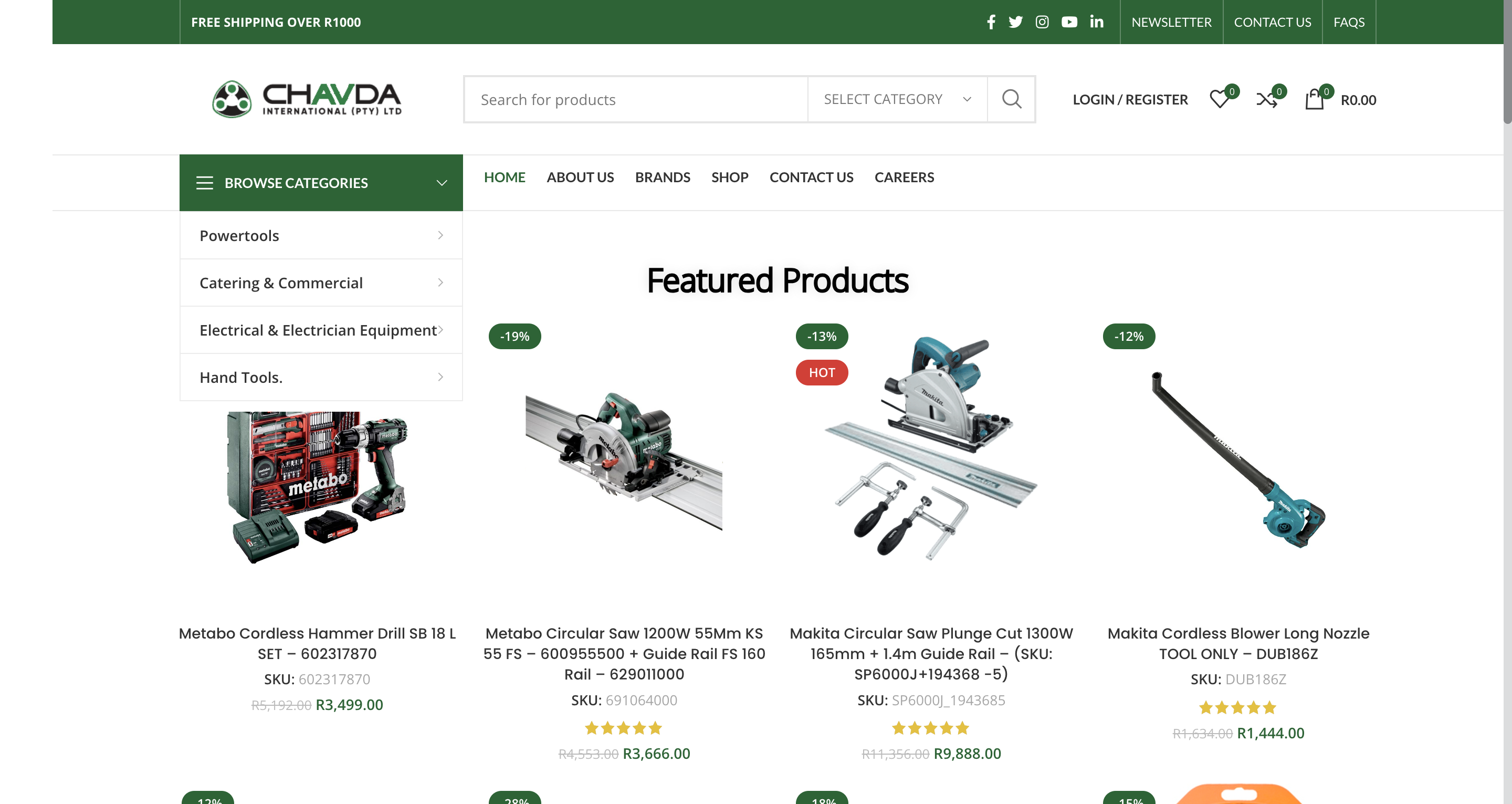
Task: Open the wishlist heart icon
Action: (1220, 99)
